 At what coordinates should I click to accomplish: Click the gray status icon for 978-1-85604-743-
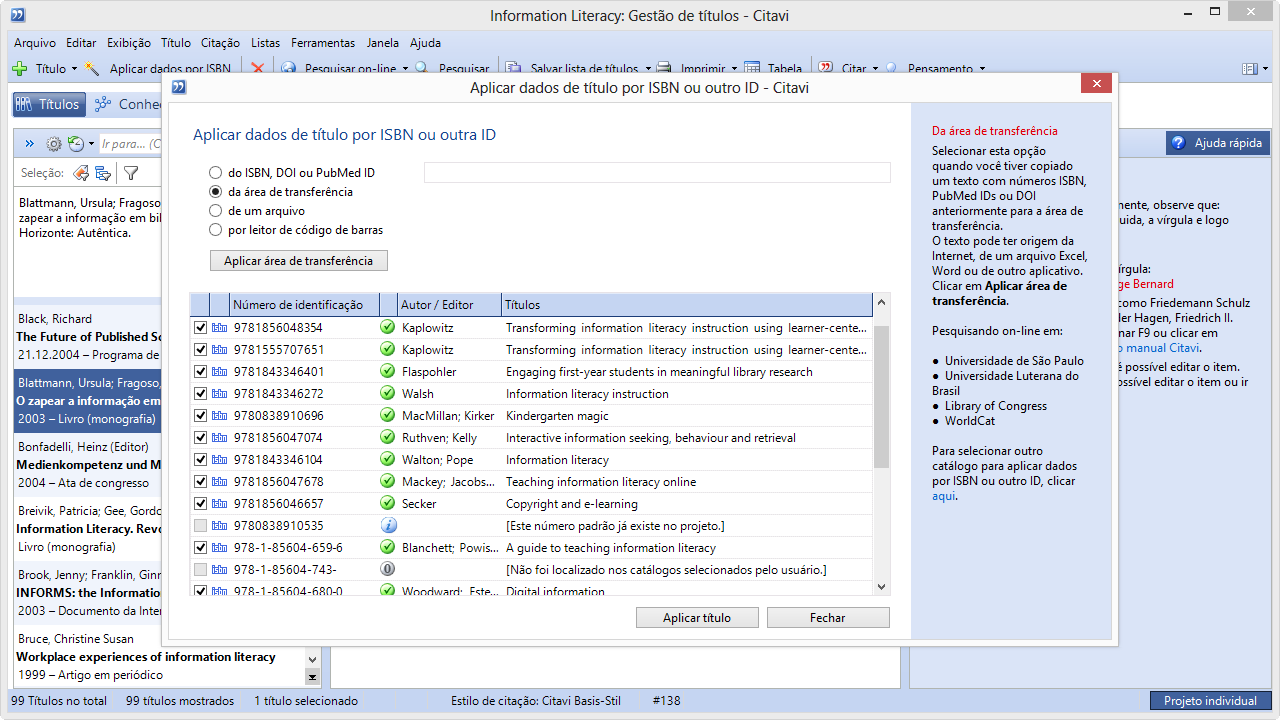388,569
